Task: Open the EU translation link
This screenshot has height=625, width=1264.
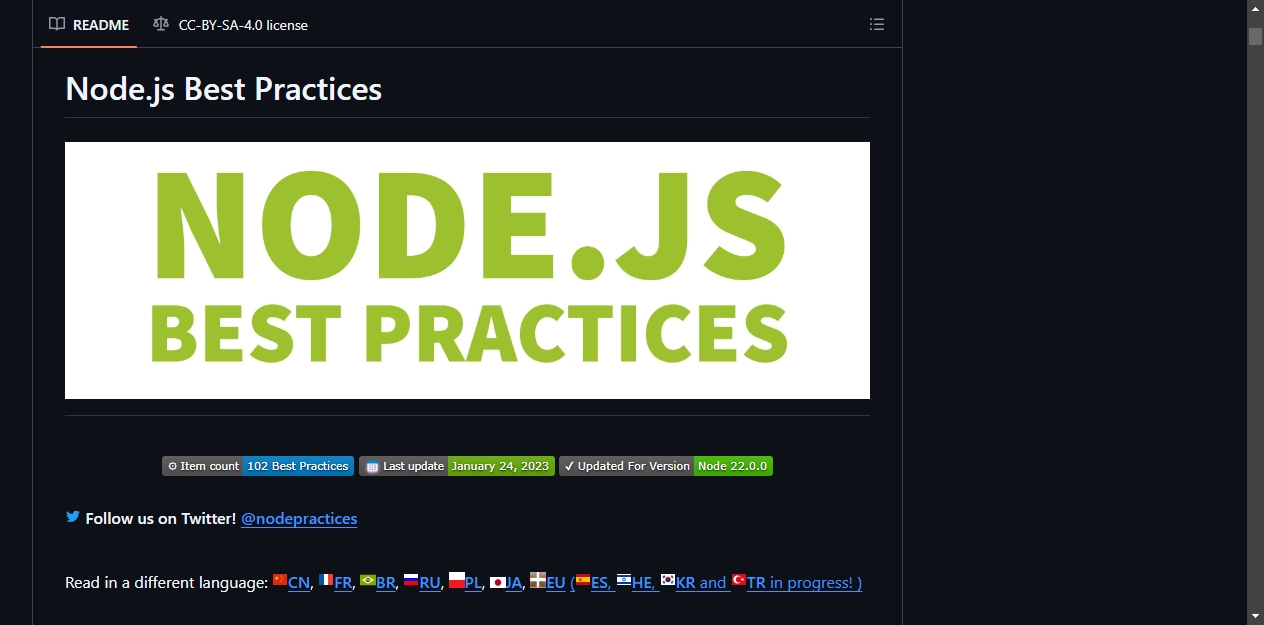Action: (x=556, y=583)
